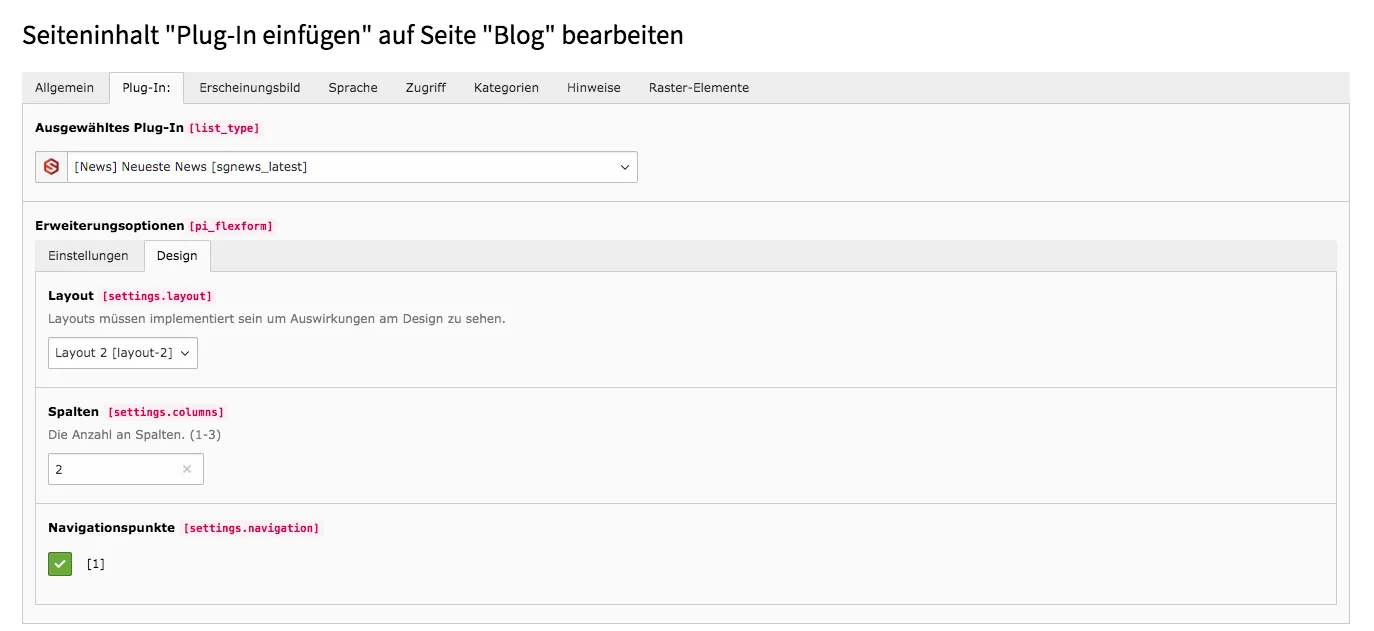The height and width of the screenshot is (631, 1374).
Task: Switch to the Einstellungen sub-tab
Action: coord(89,256)
